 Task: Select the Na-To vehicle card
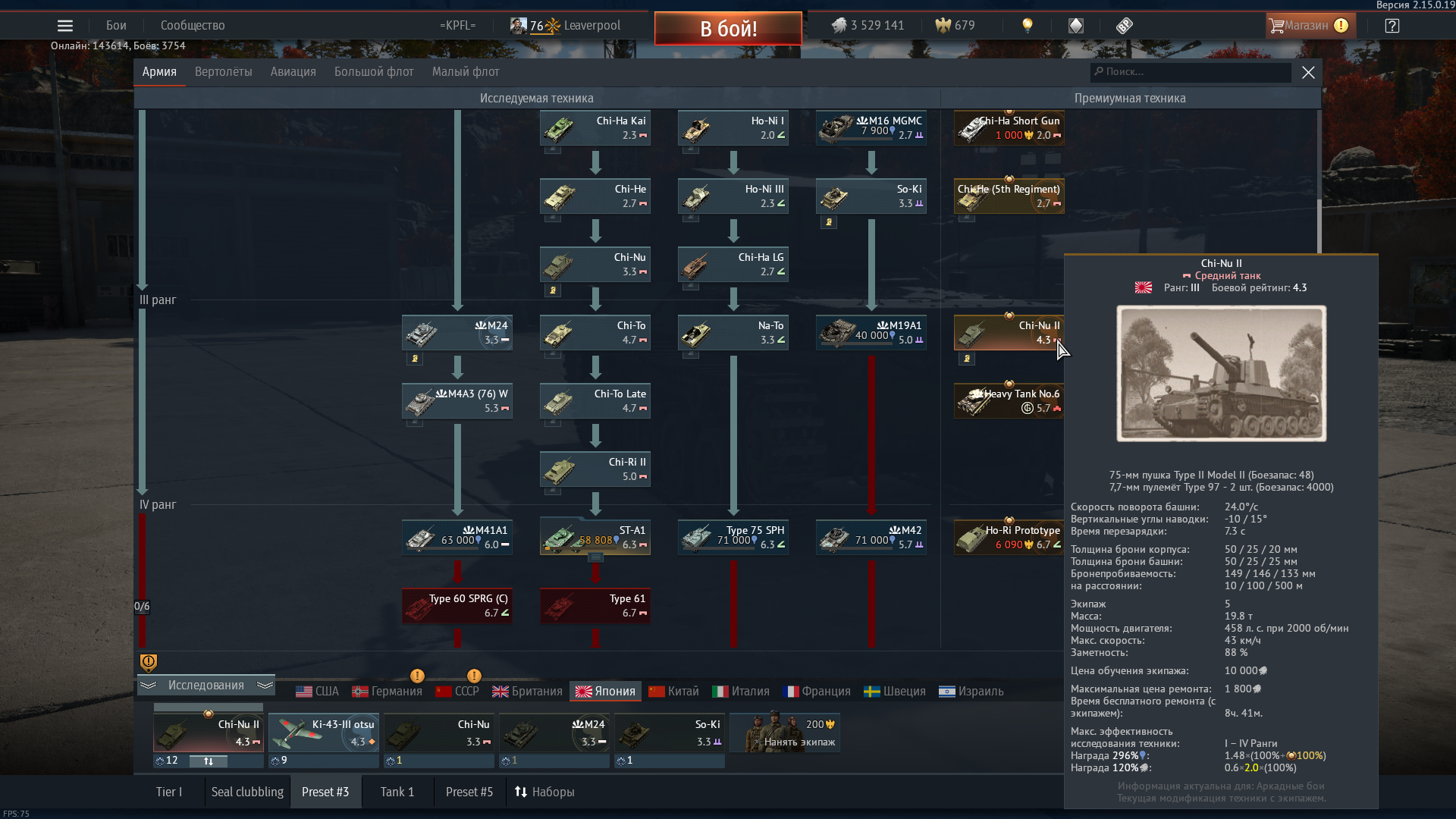click(x=733, y=333)
